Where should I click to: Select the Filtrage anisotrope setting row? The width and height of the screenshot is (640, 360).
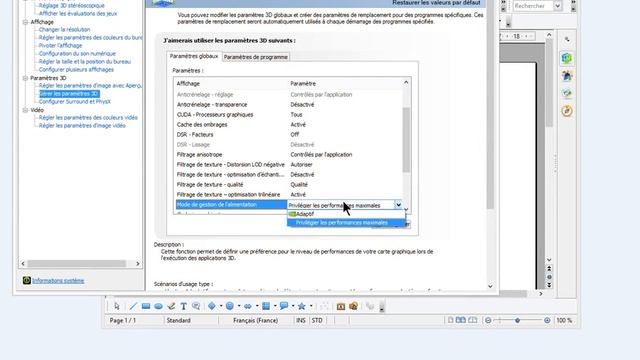(289, 155)
